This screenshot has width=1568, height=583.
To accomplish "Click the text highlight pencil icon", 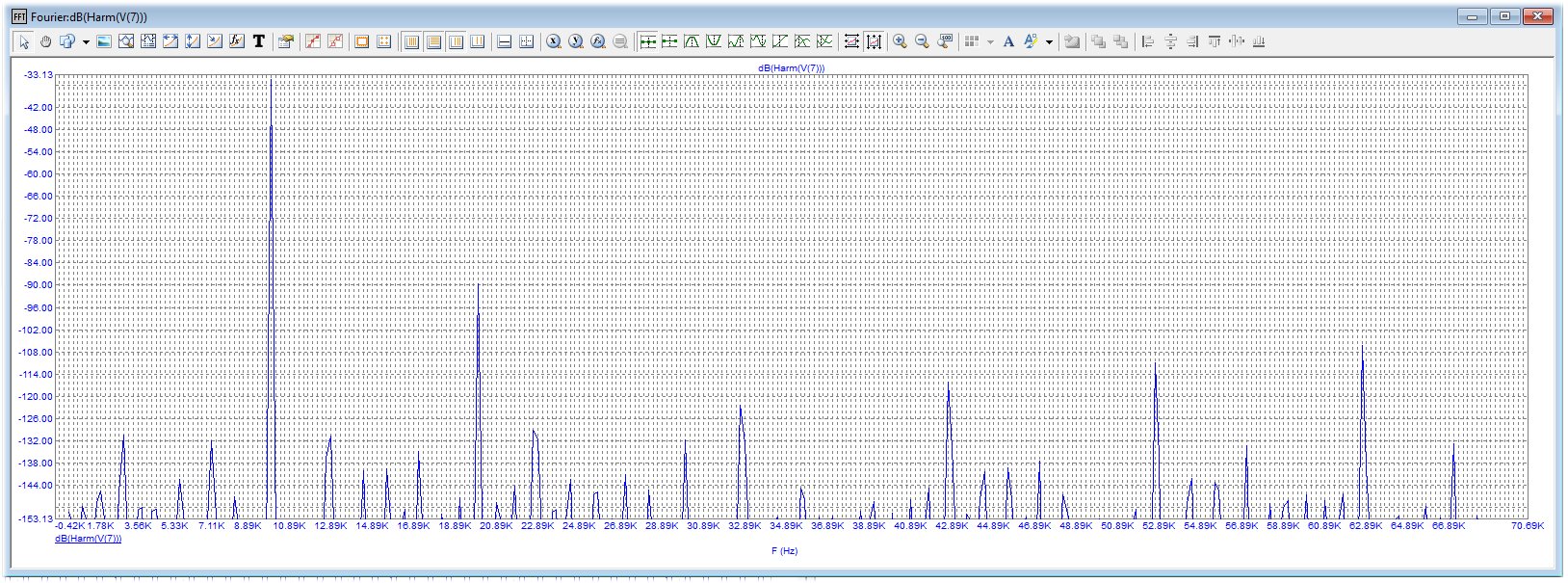I will [1031, 41].
